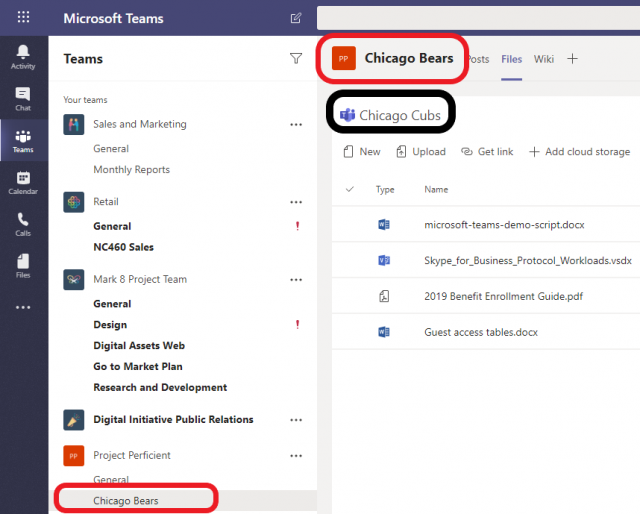The height and width of the screenshot is (514, 640).
Task: Click Project Perficient PP avatar in list
Action: (x=74, y=456)
